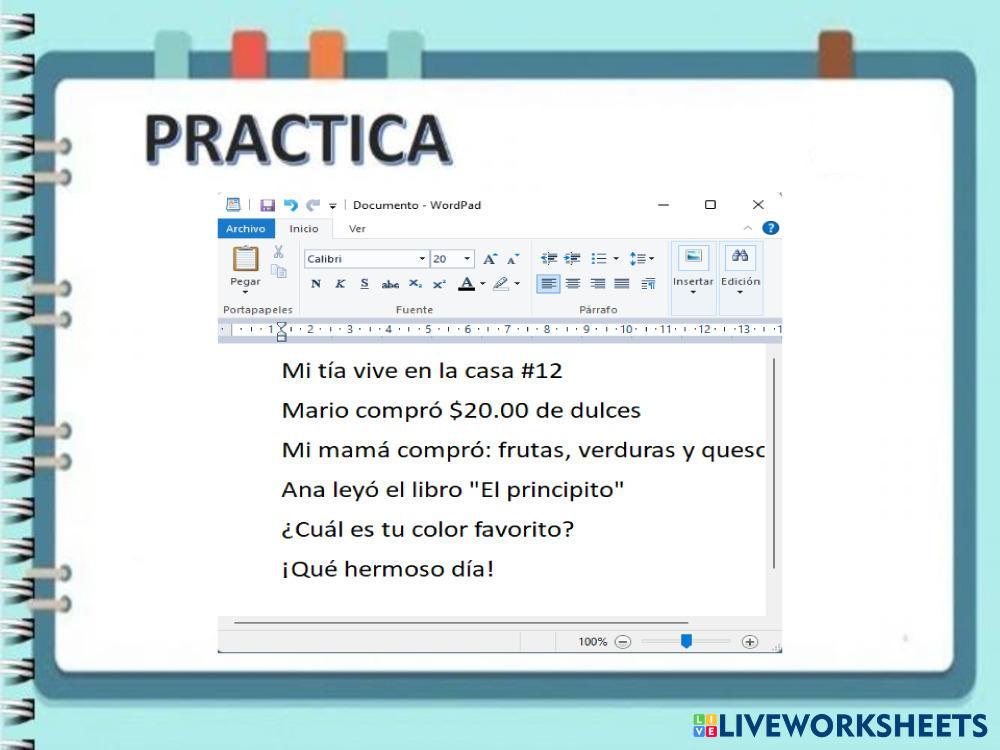The width and height of the screenshot is (1000, 750).
Task: Switch to the Ver tab
Action: pos(357,229)
